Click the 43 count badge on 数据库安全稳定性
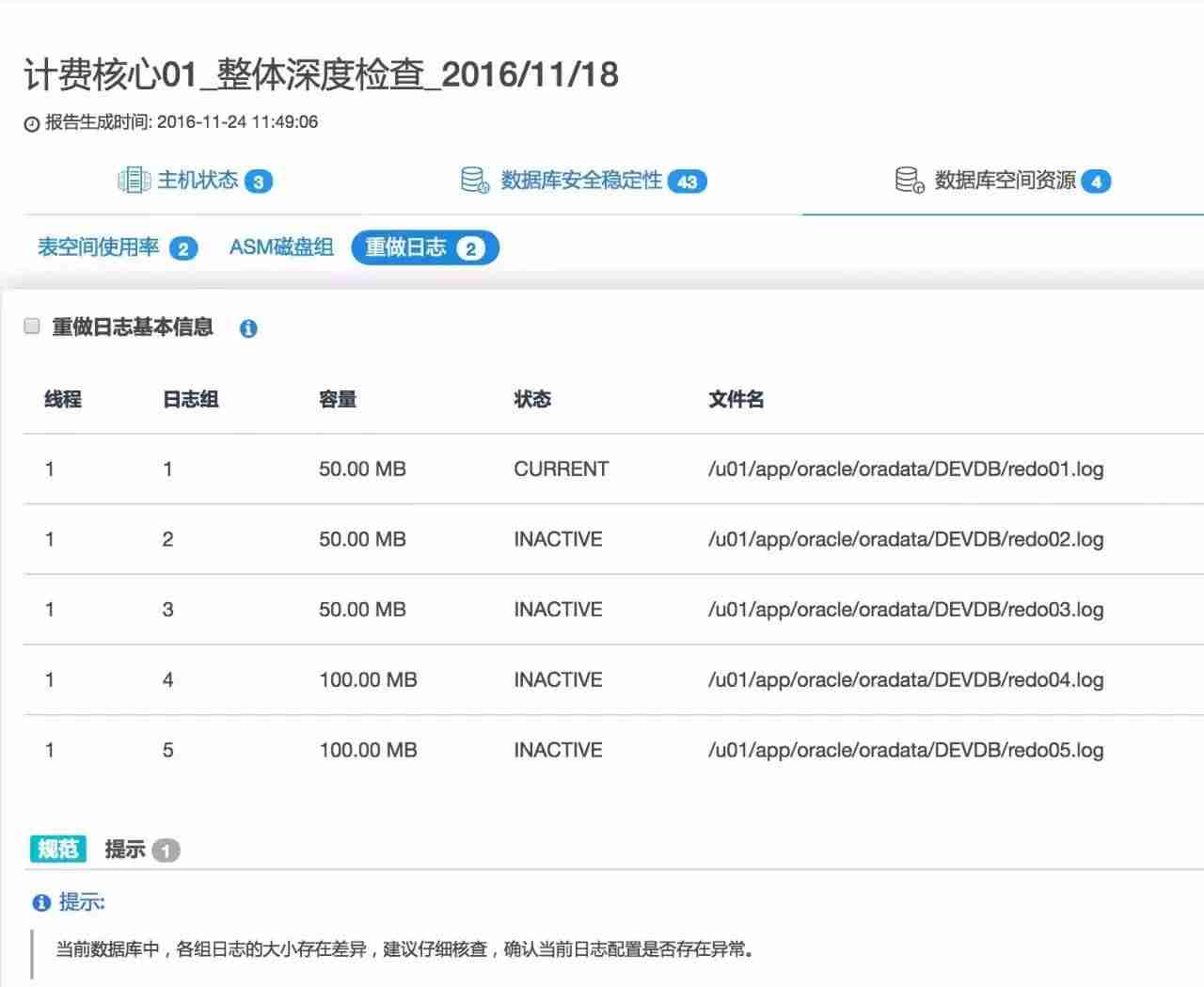This screenshot has width=1204, height=987. pos(688,181)
